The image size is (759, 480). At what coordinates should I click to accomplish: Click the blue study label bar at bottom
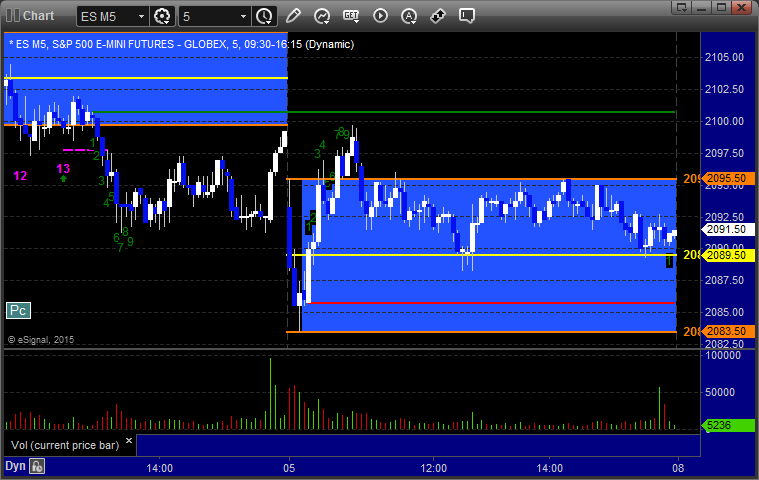(418, 445)
